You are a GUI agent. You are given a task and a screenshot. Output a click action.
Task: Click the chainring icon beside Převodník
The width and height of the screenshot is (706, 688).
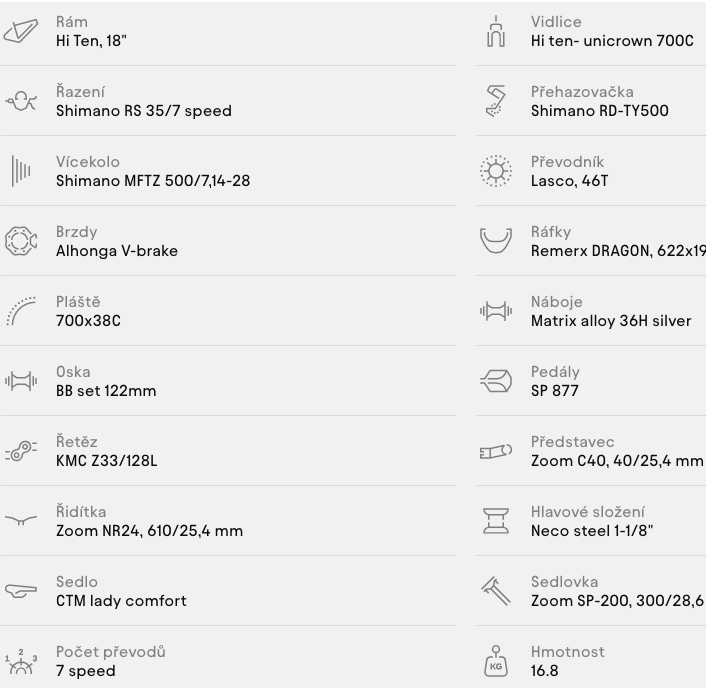point(496,171)
